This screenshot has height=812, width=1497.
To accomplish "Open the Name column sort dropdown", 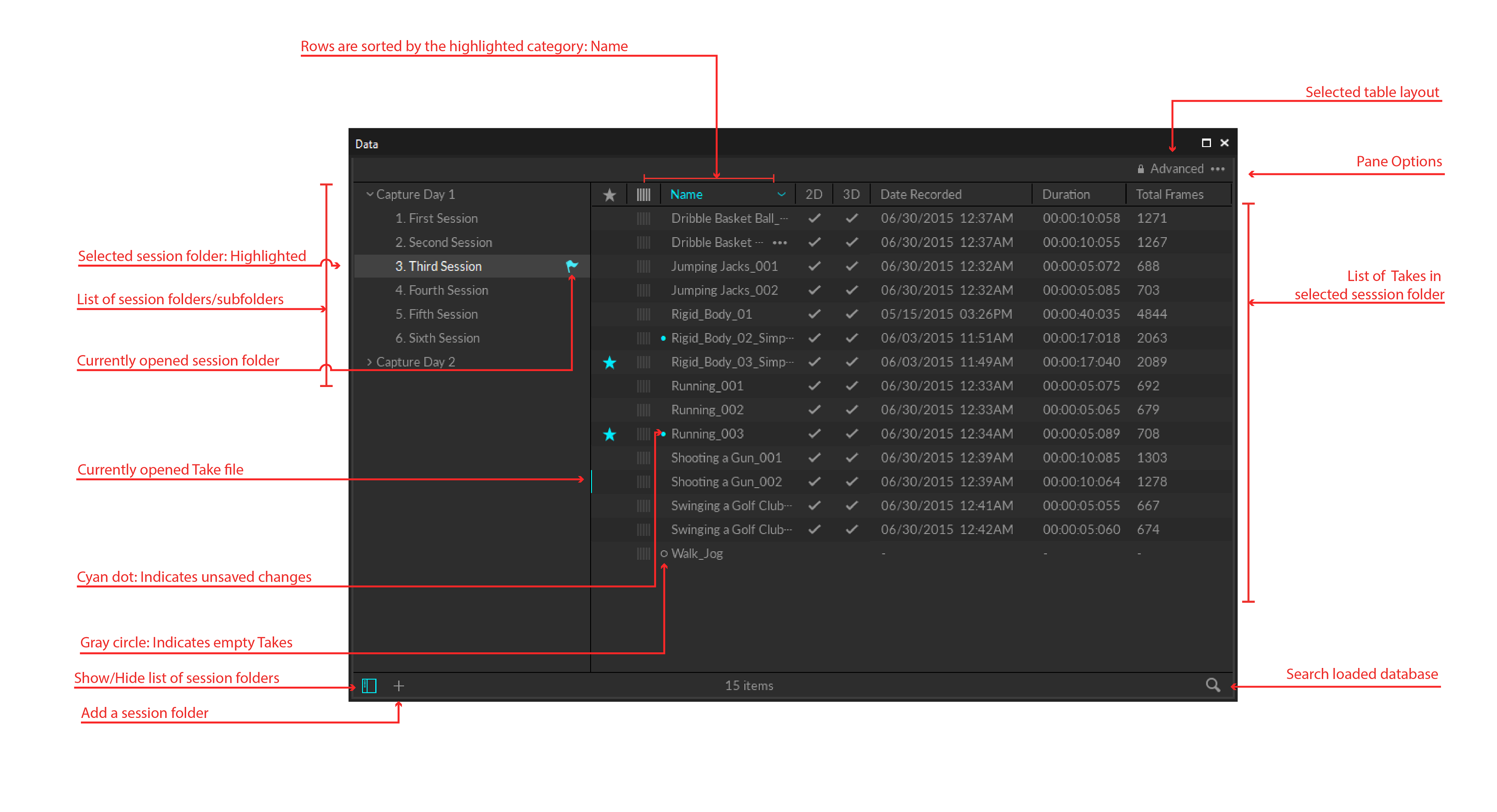I will pyautogui.click(x=782, y=194).
